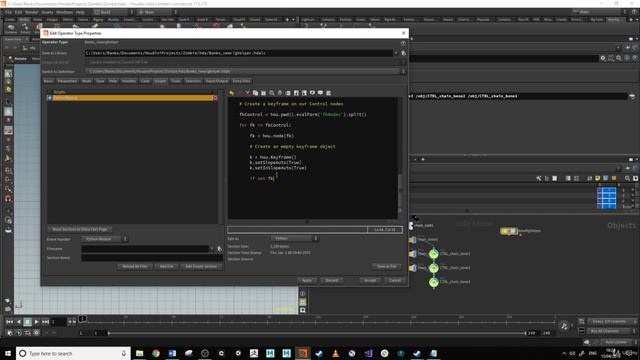Click the Add Empty Section button
Viewport: 640px width, 360px height.
[201, 267]
